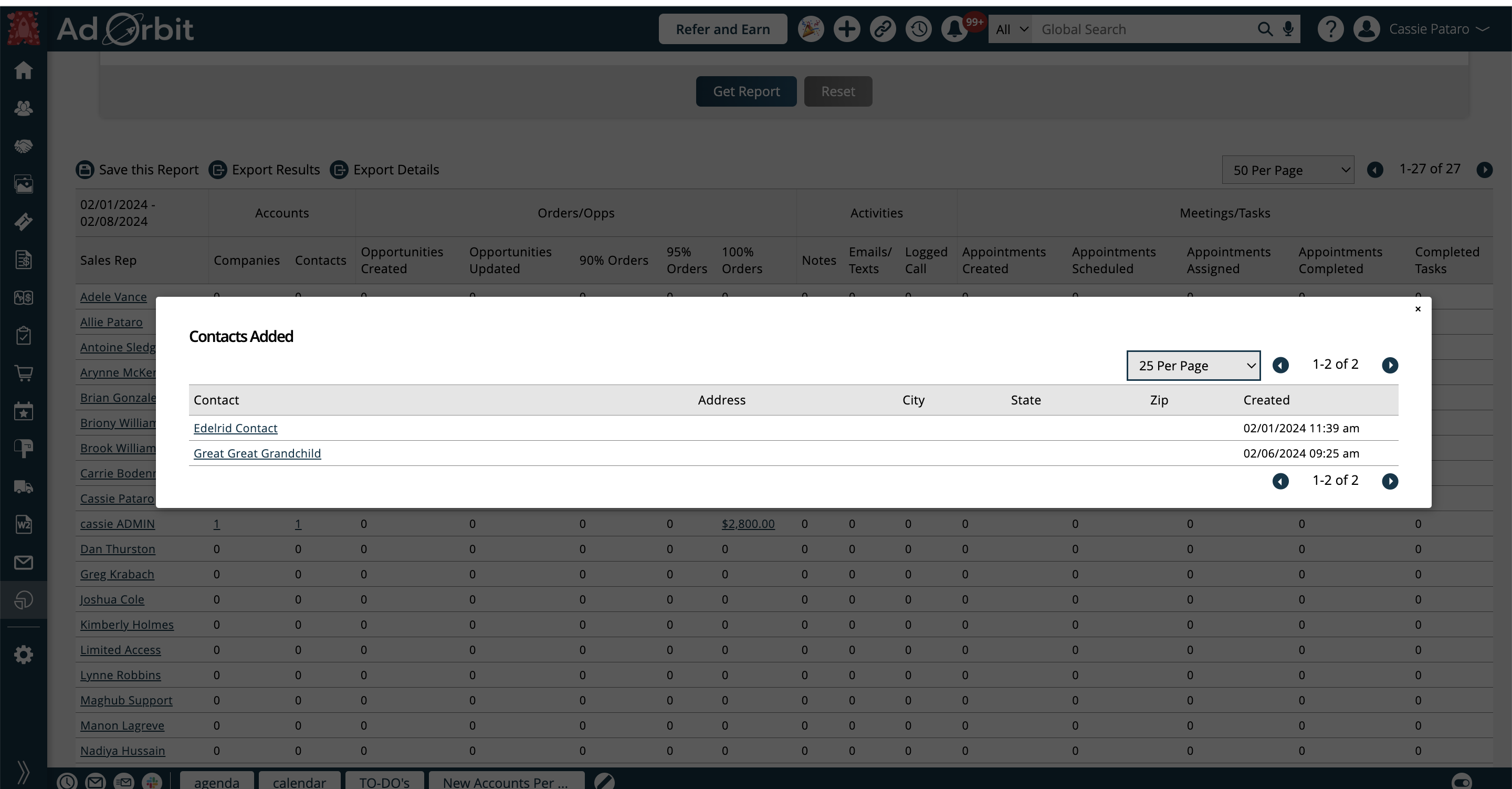This screenshot has width=1512, height=789.
Task: Click the quick add plus icon
Action: point(846,29)
